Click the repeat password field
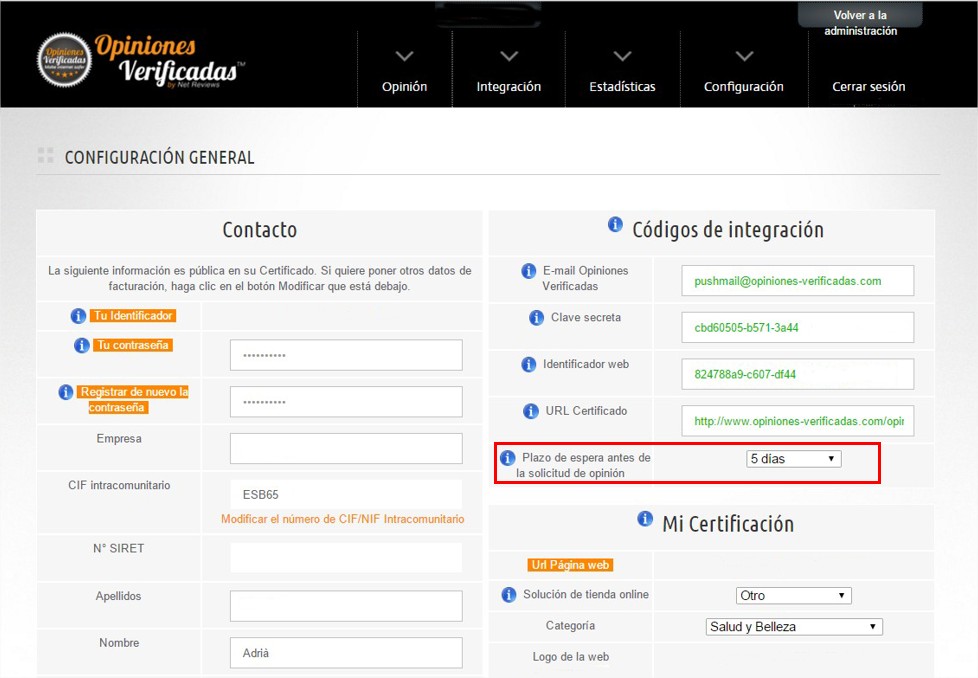This screenshot has height=678, width=978. [346, 402]
